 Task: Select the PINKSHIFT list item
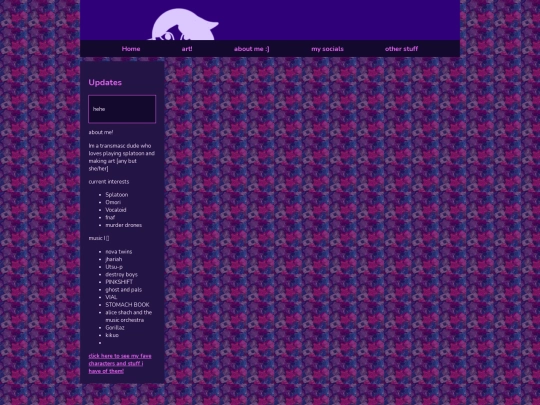119,282
